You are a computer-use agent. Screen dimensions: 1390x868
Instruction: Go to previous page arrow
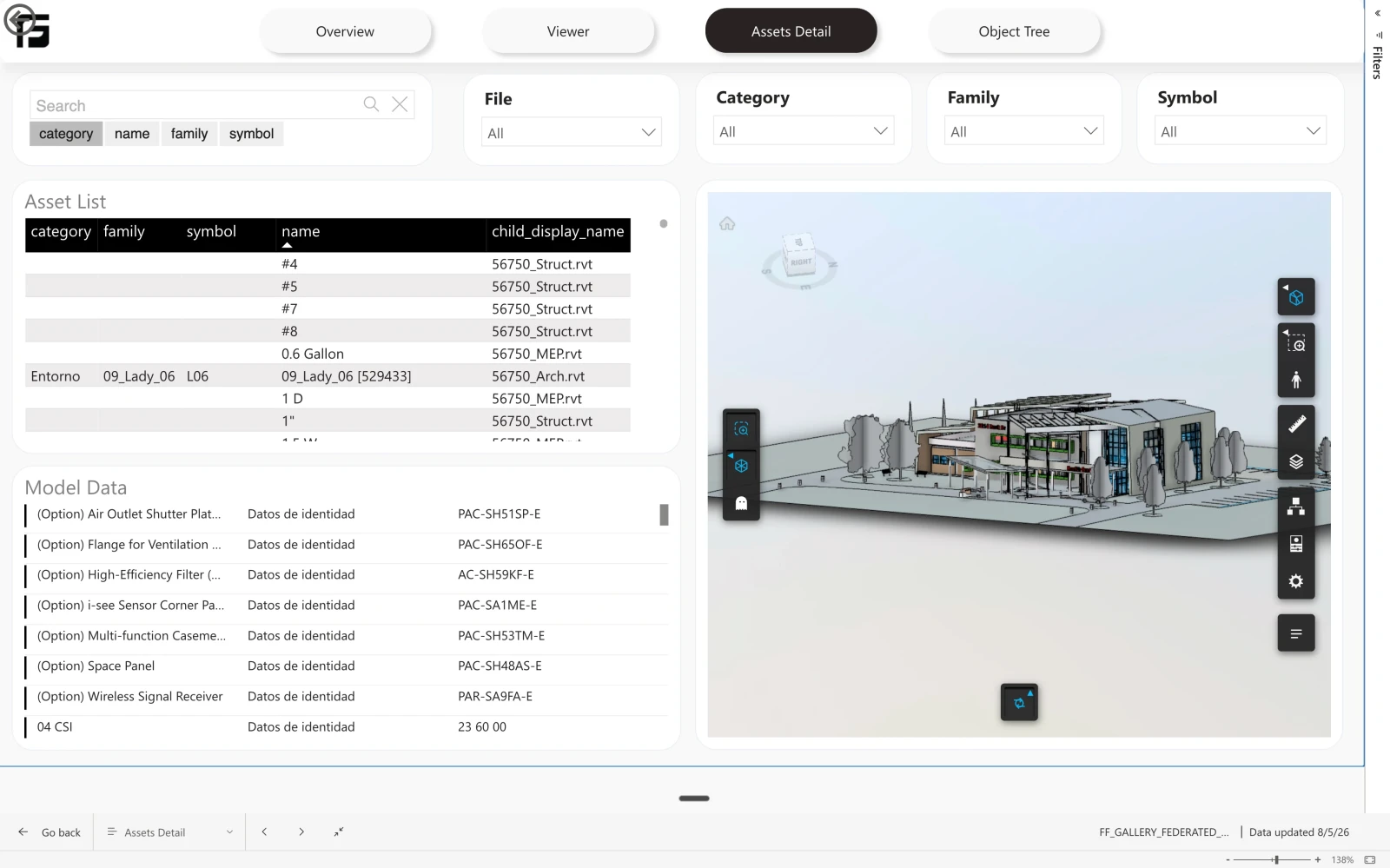(x=264, y=832)
